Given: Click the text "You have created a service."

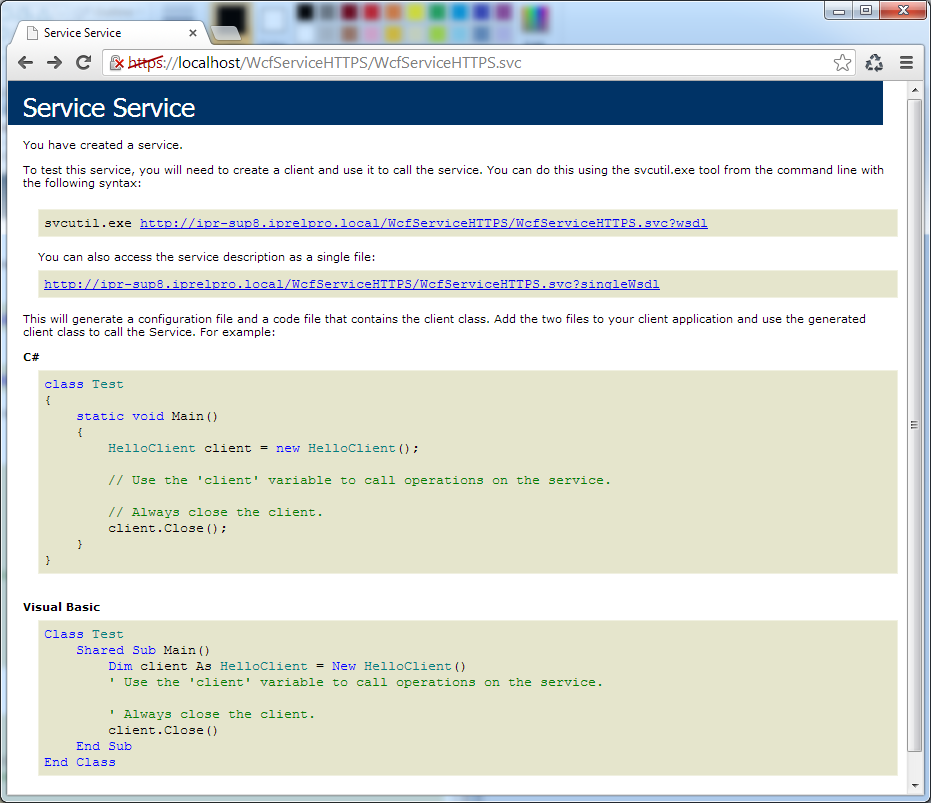Looking at the screenshot, I should (x=103, y=145).
